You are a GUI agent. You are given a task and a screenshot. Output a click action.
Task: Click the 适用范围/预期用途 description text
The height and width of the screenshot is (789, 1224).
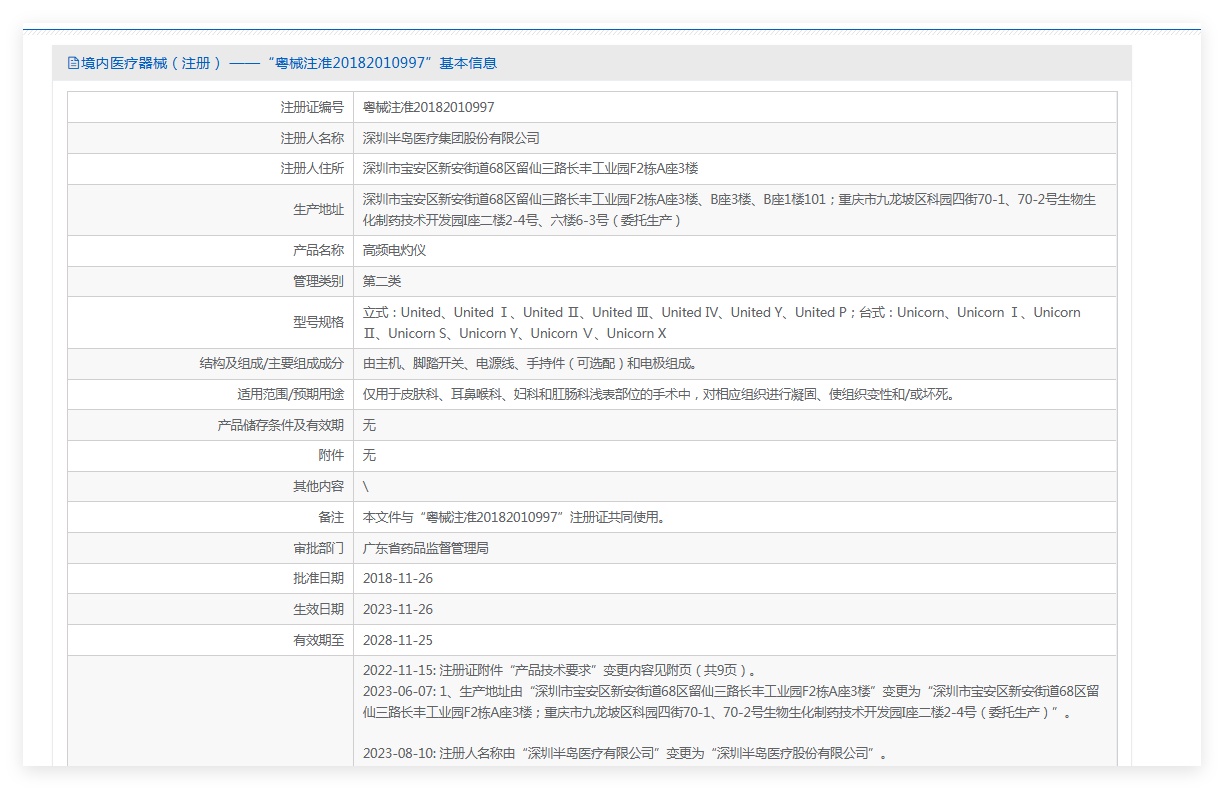click(x=658, y=394)
